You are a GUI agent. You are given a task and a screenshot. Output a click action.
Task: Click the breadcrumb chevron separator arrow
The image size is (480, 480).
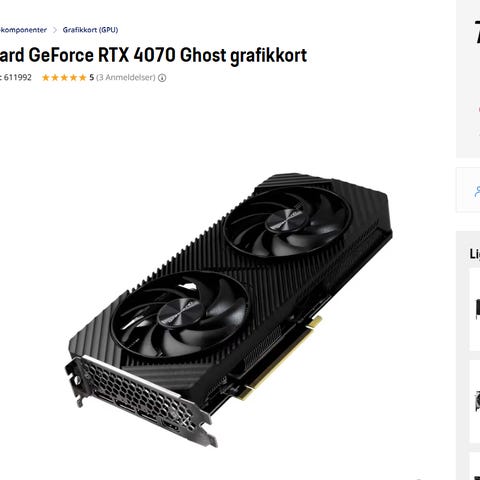(55, 30)
